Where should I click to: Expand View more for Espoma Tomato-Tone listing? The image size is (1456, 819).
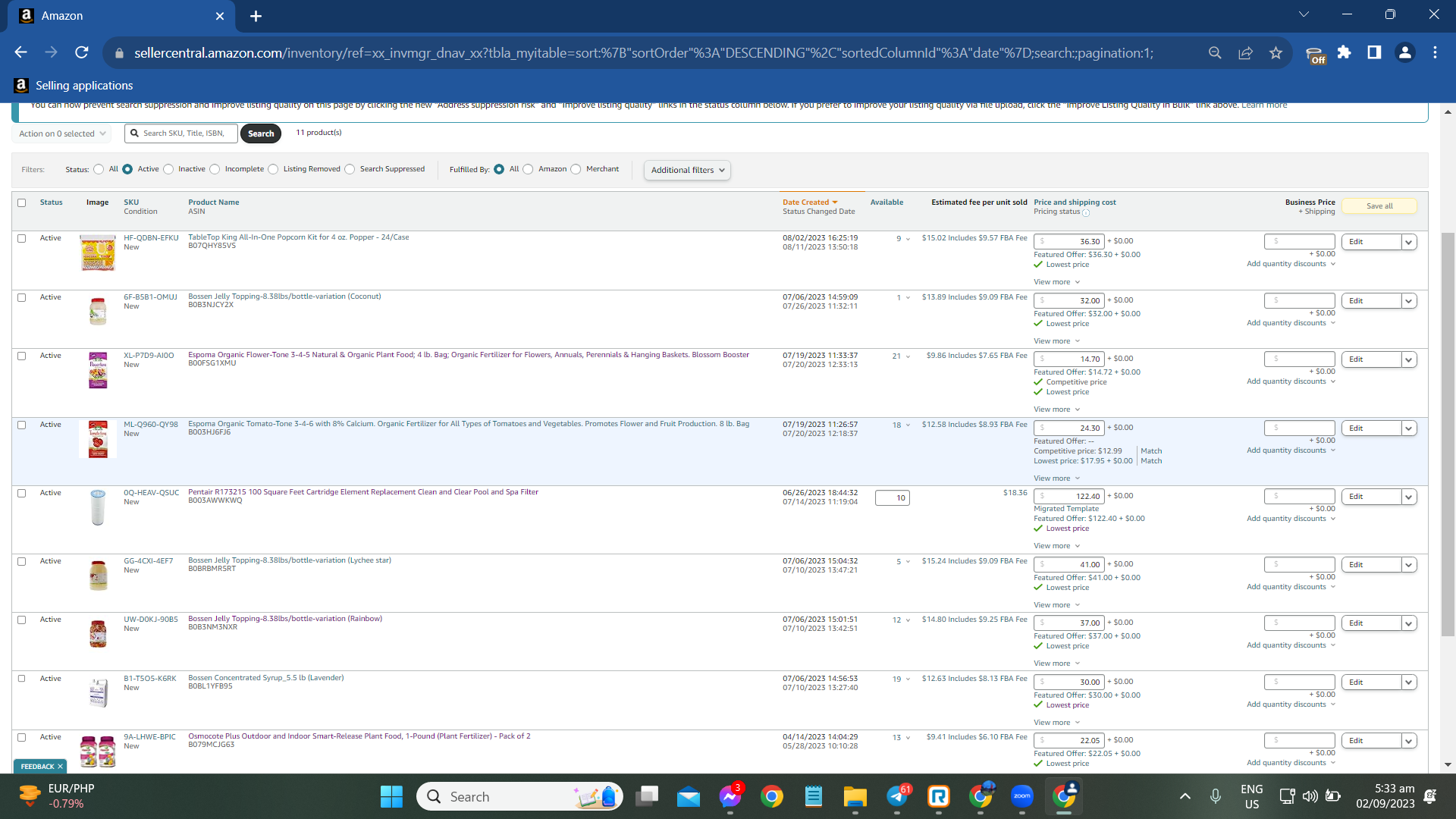pyautogui.click(x=1056, y=479)
